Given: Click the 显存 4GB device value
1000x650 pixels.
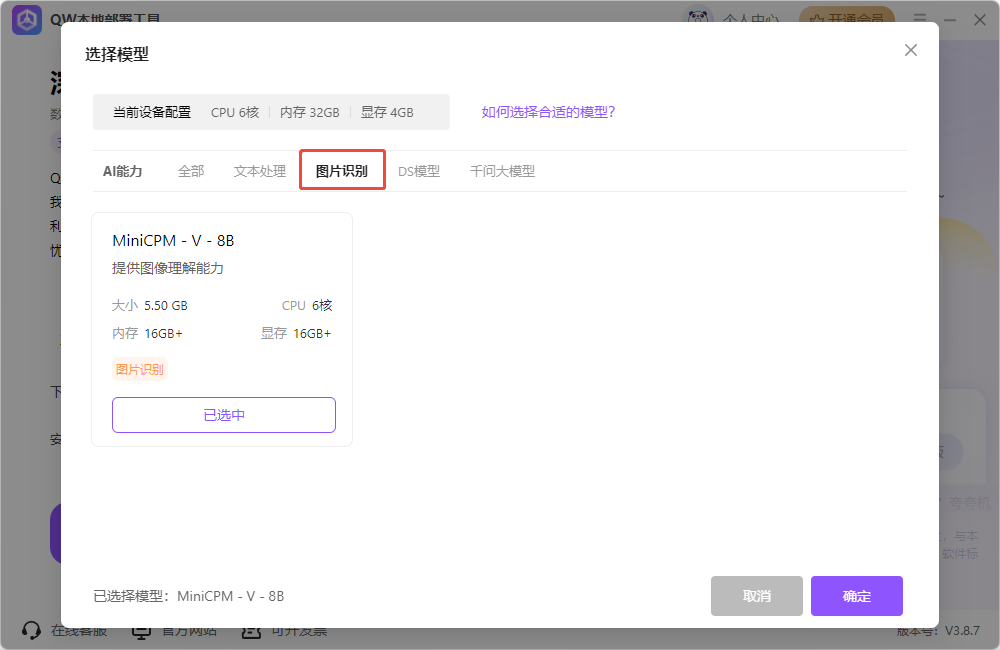Looking at the screenshot, I should (x=387, y=112).
